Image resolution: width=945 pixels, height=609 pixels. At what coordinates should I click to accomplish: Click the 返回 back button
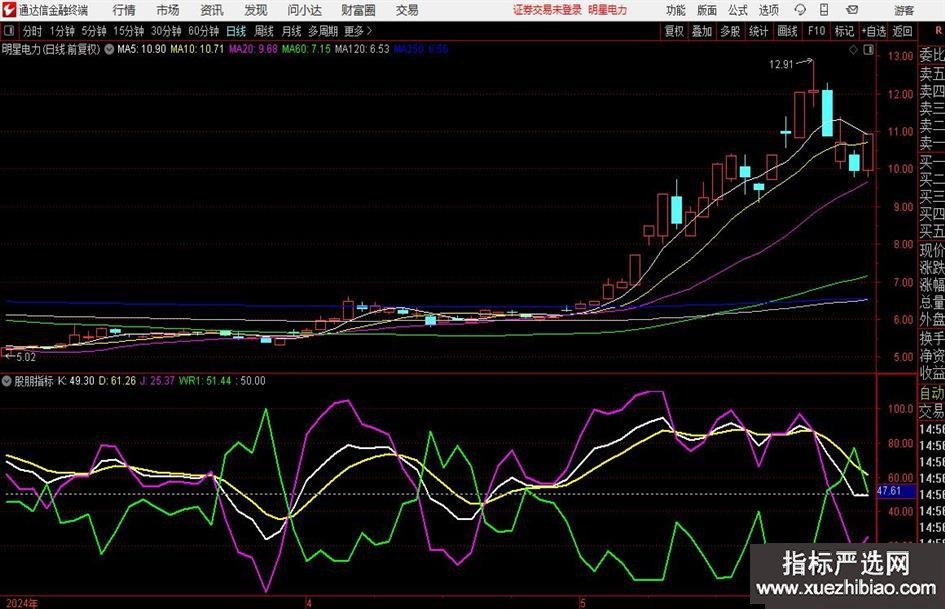pos(902,31)
